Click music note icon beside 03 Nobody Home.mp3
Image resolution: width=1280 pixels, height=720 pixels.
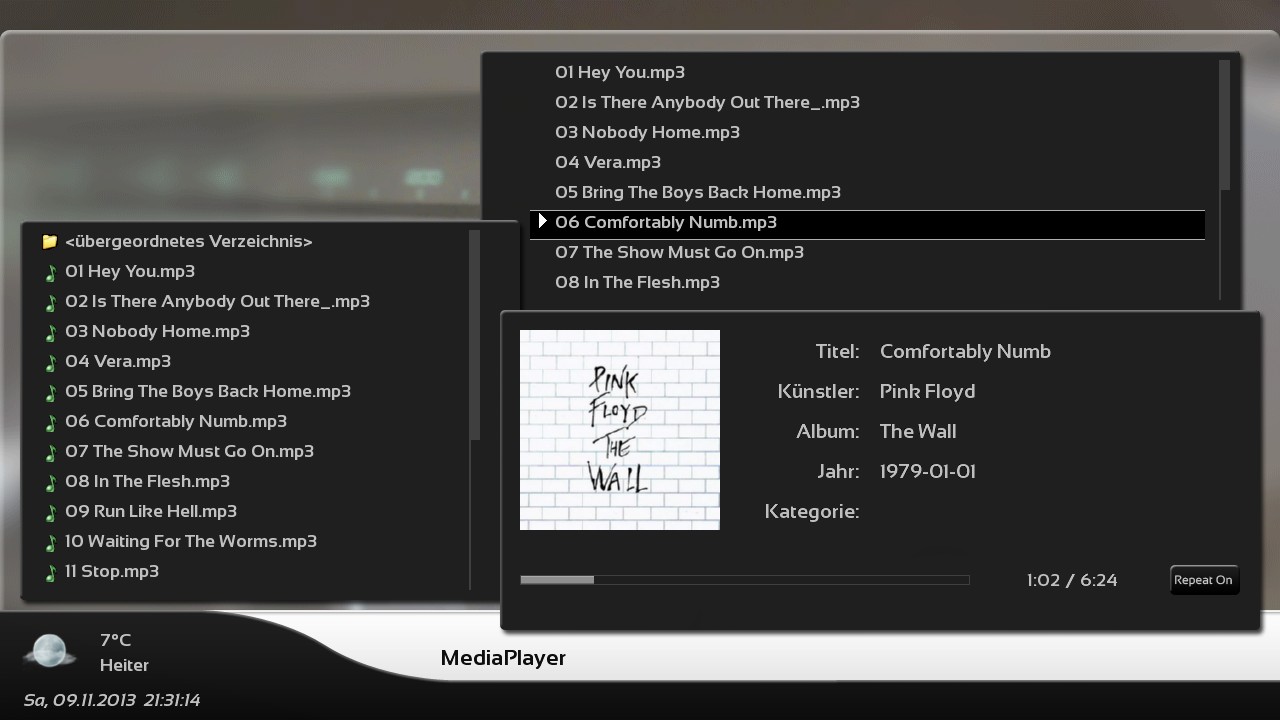pyautogui.click(x=50, y=332)
